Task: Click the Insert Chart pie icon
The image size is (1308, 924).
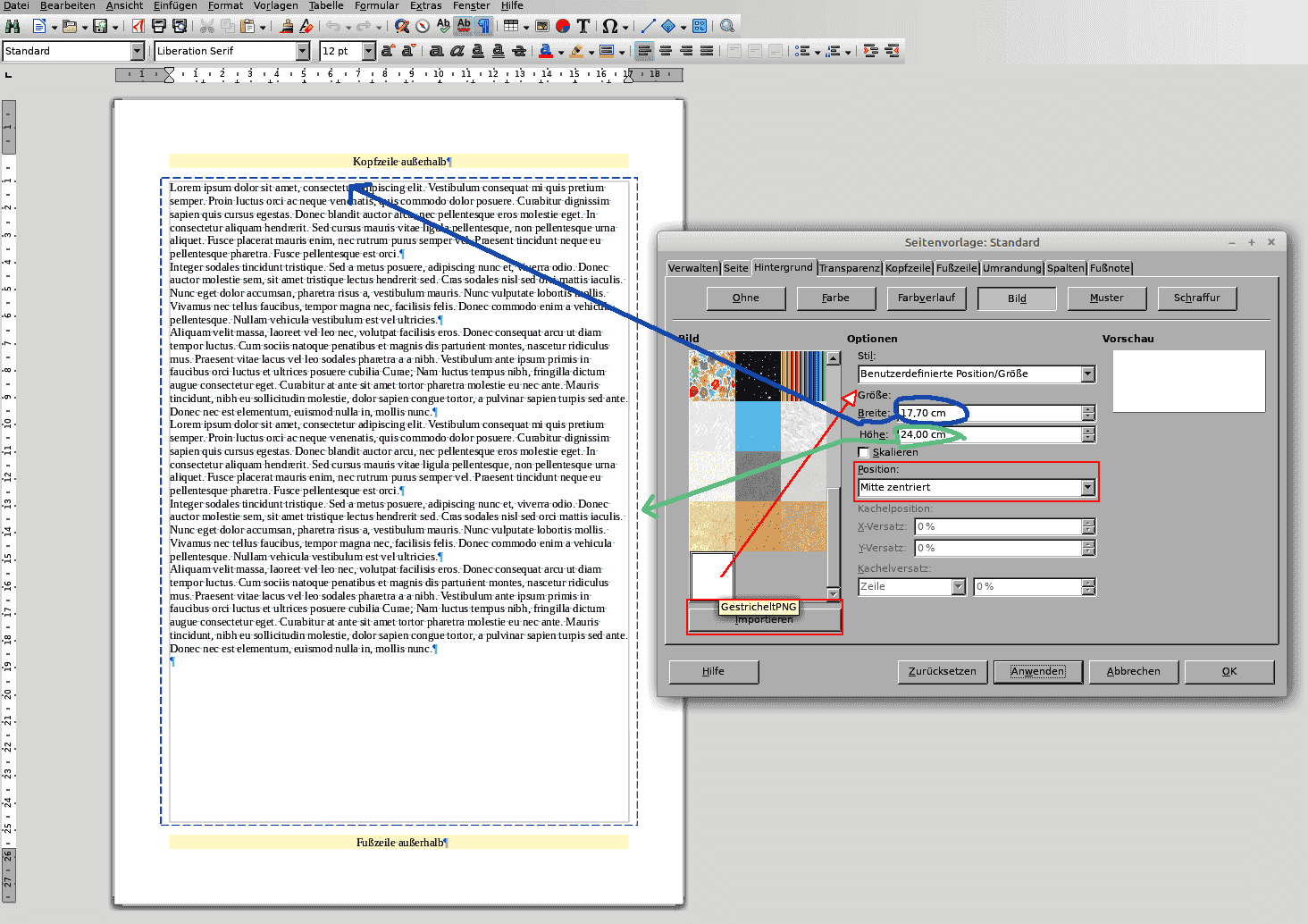Action: [x=563, y=27]
